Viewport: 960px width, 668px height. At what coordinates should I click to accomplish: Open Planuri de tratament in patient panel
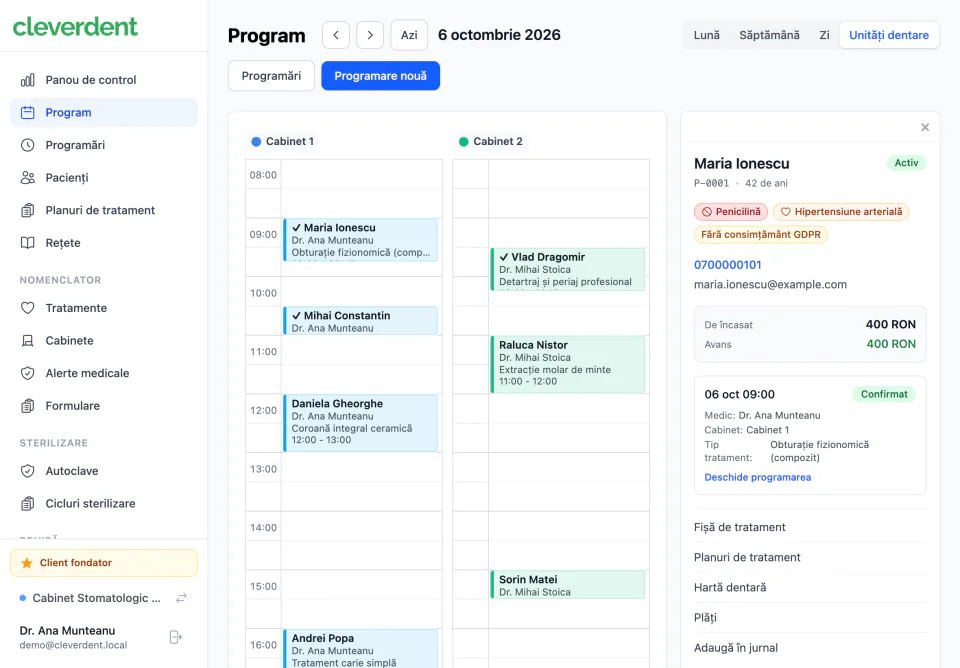pos(810,557)
